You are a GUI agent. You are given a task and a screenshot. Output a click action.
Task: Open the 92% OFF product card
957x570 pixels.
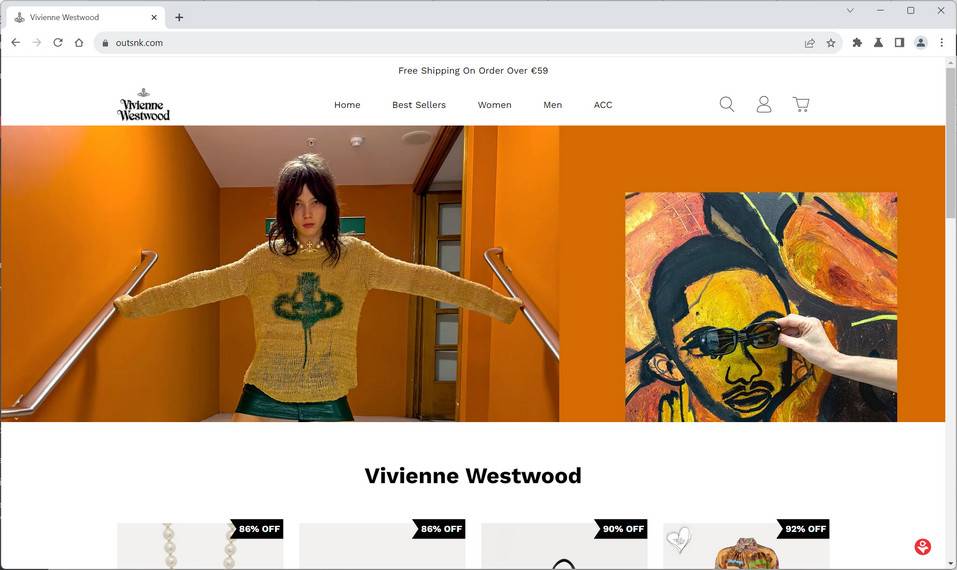[x=746, y=546]
